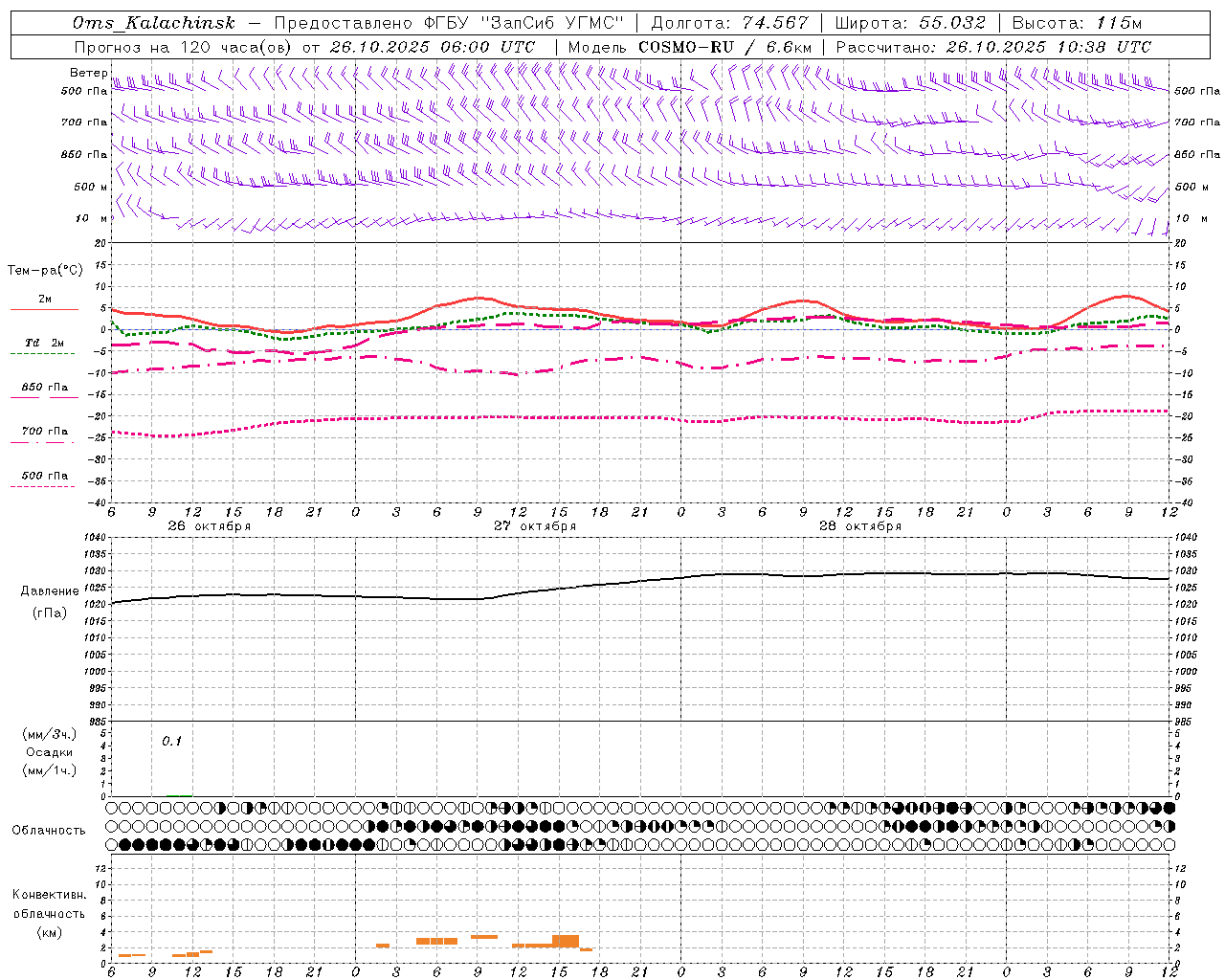
Task: Click the computed time Рассчитано: 26.10.2025 10:38 UTC
Action: pos(993,47)
